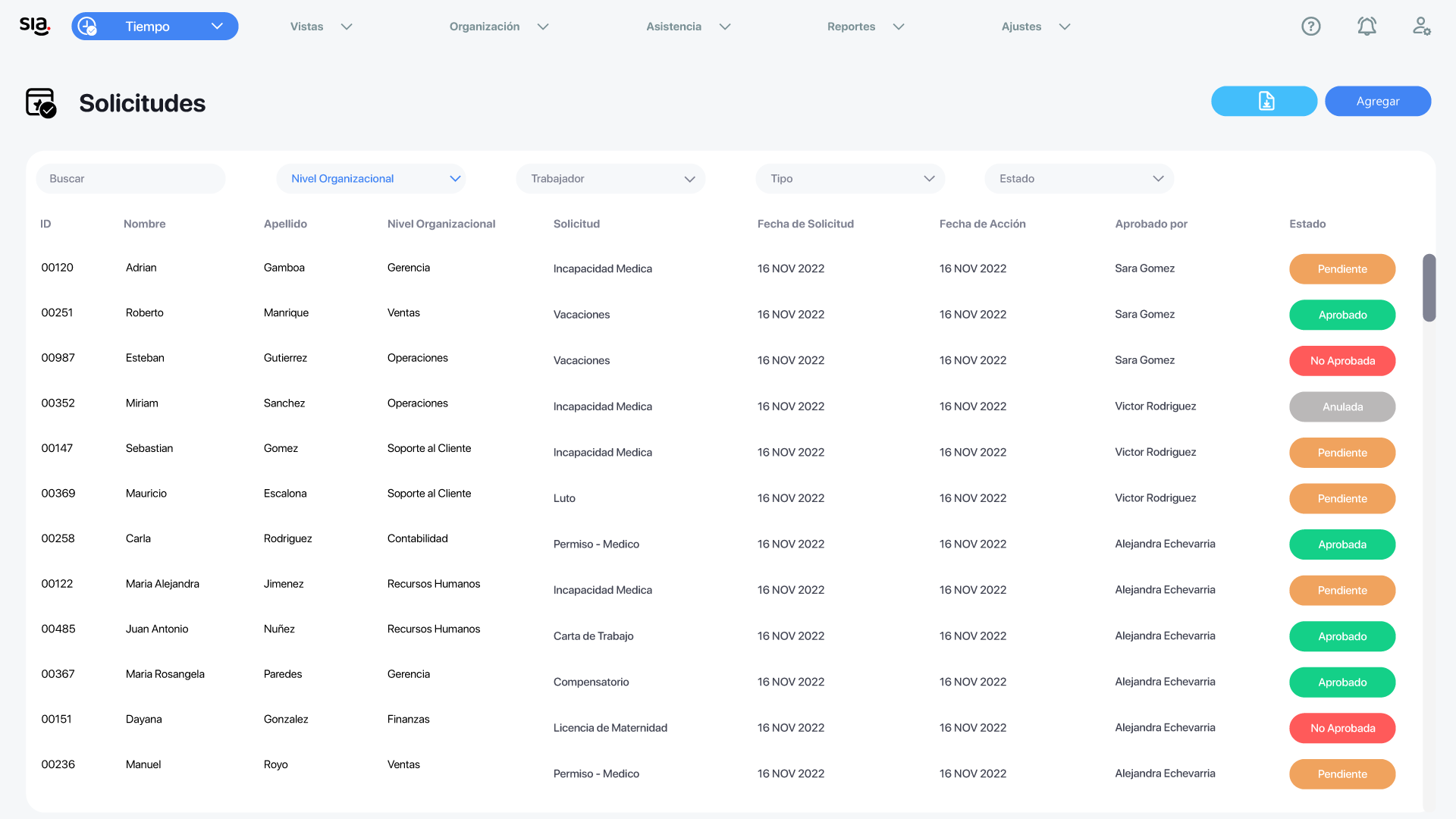The image size is (1456, 819).
Task: Click the clock icon in Tiempo selector
Action: click(x=87, y=27)
